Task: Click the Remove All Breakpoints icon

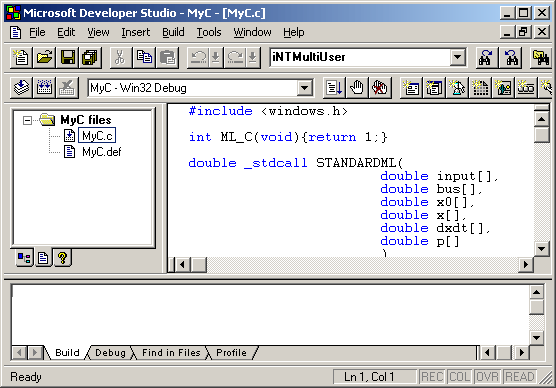Action: pyautogui.click(x=380, y=87)
